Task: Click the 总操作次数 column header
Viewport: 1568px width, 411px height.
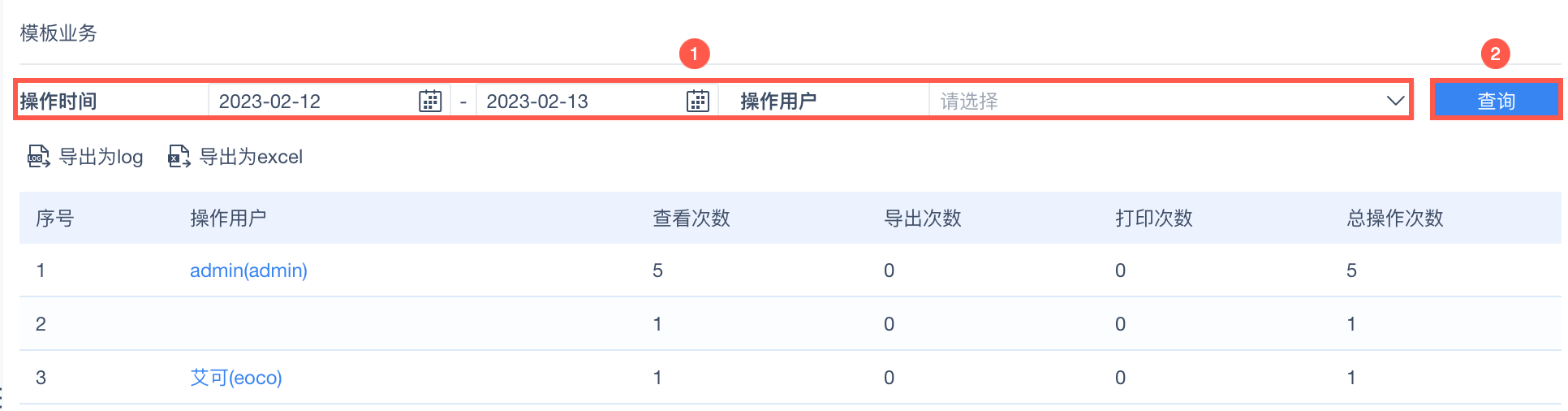Action: (1395, 218)
